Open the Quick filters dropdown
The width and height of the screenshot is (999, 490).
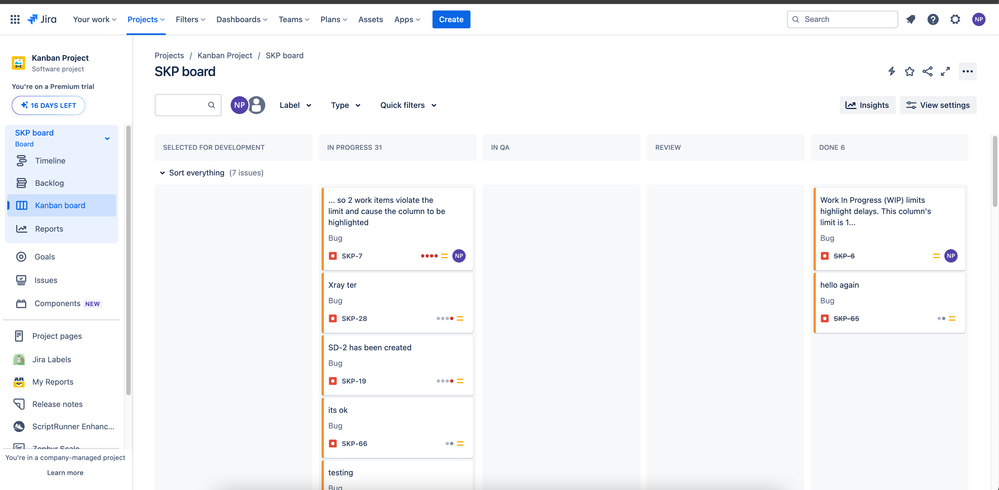point(408,105)
